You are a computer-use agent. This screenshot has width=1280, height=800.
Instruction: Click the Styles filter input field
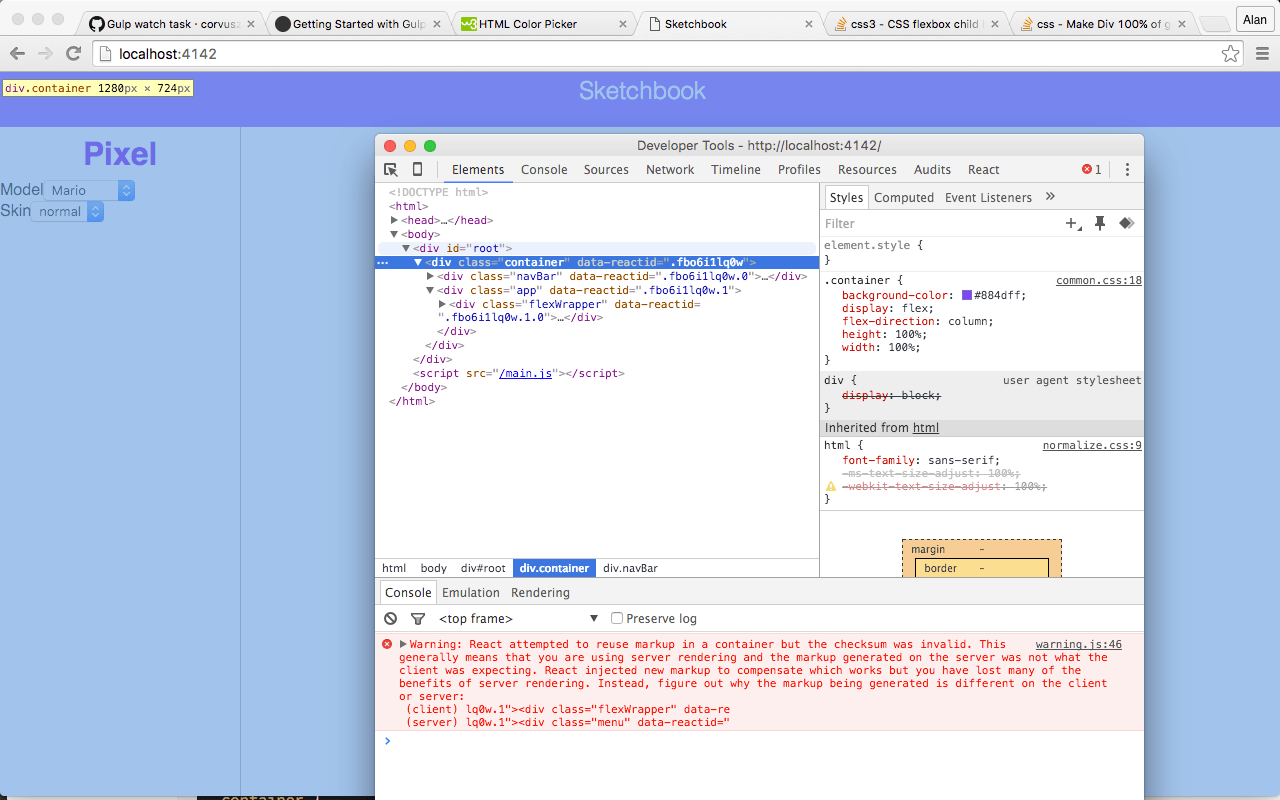click(x=940, y=223)
